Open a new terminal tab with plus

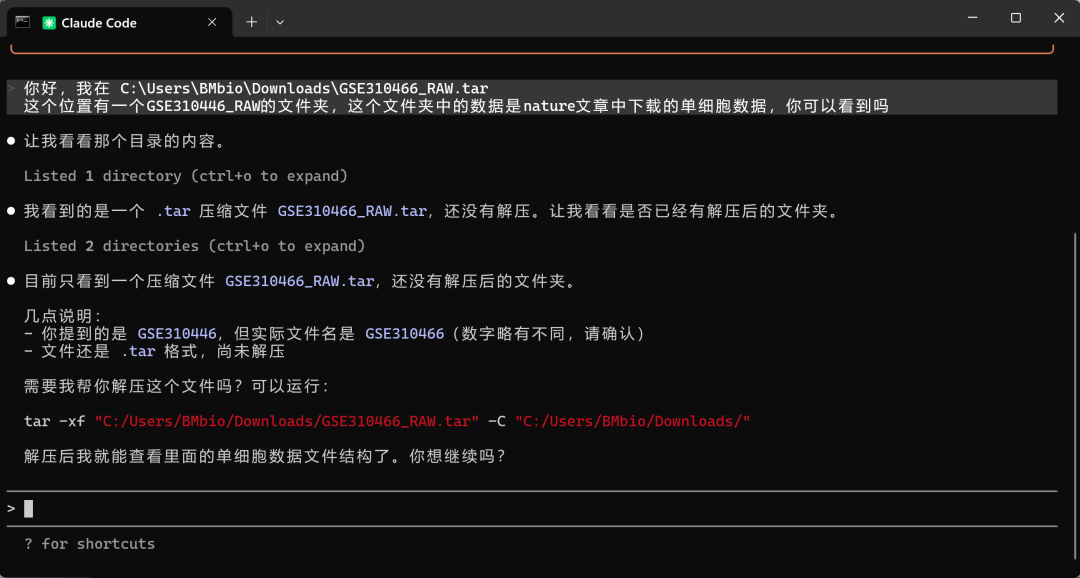tap(251, 22)
